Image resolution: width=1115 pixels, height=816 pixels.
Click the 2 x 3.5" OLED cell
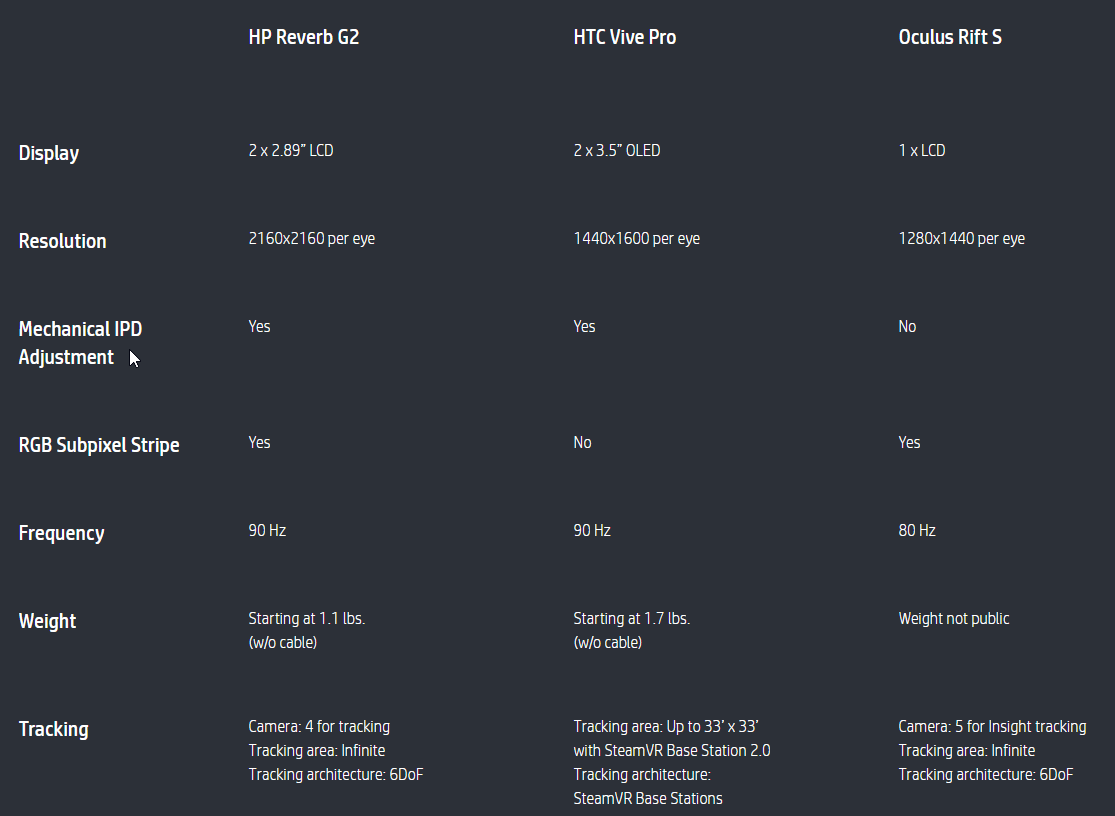coord(617,151)
